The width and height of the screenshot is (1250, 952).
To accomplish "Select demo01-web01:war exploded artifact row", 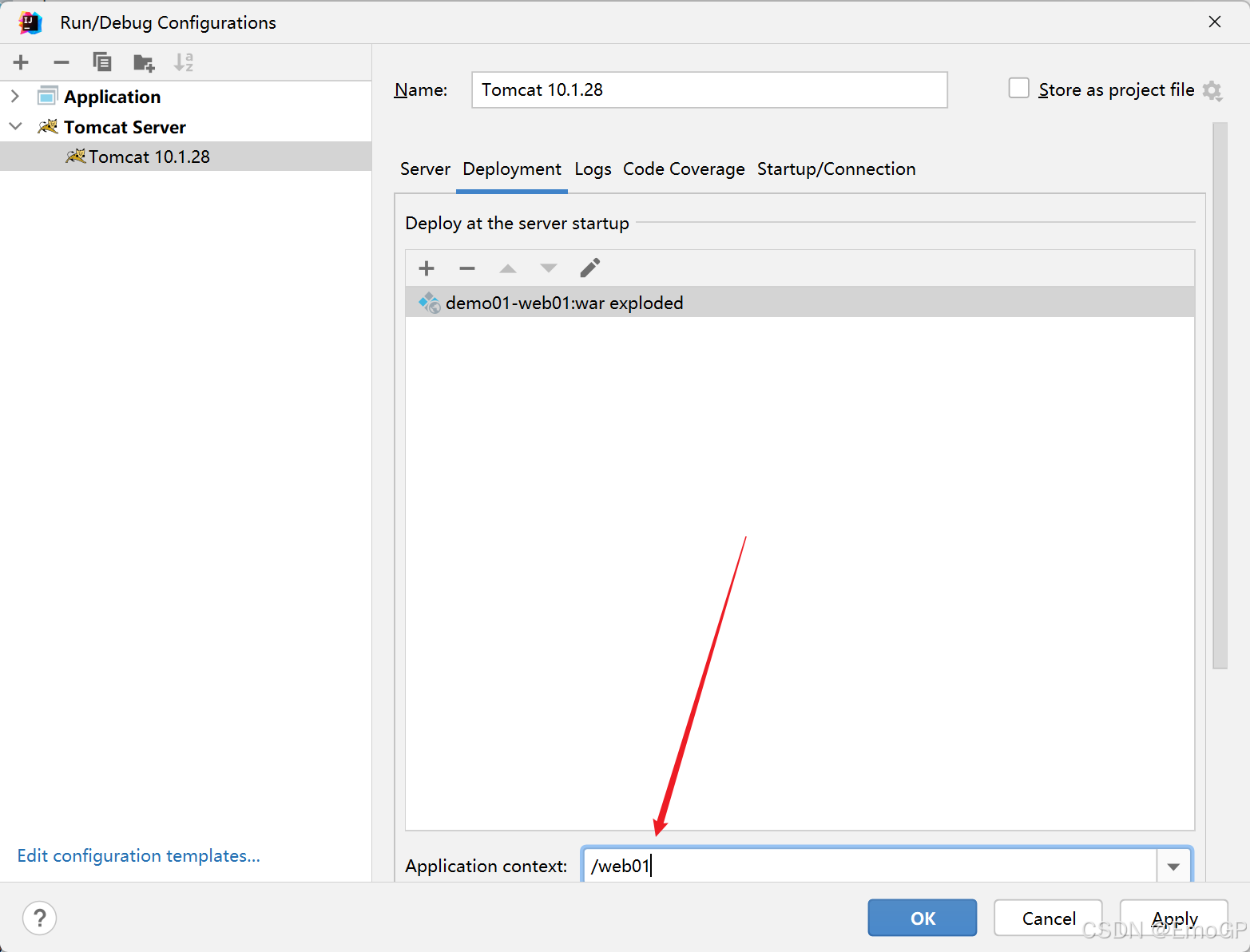I will (800, 303).
